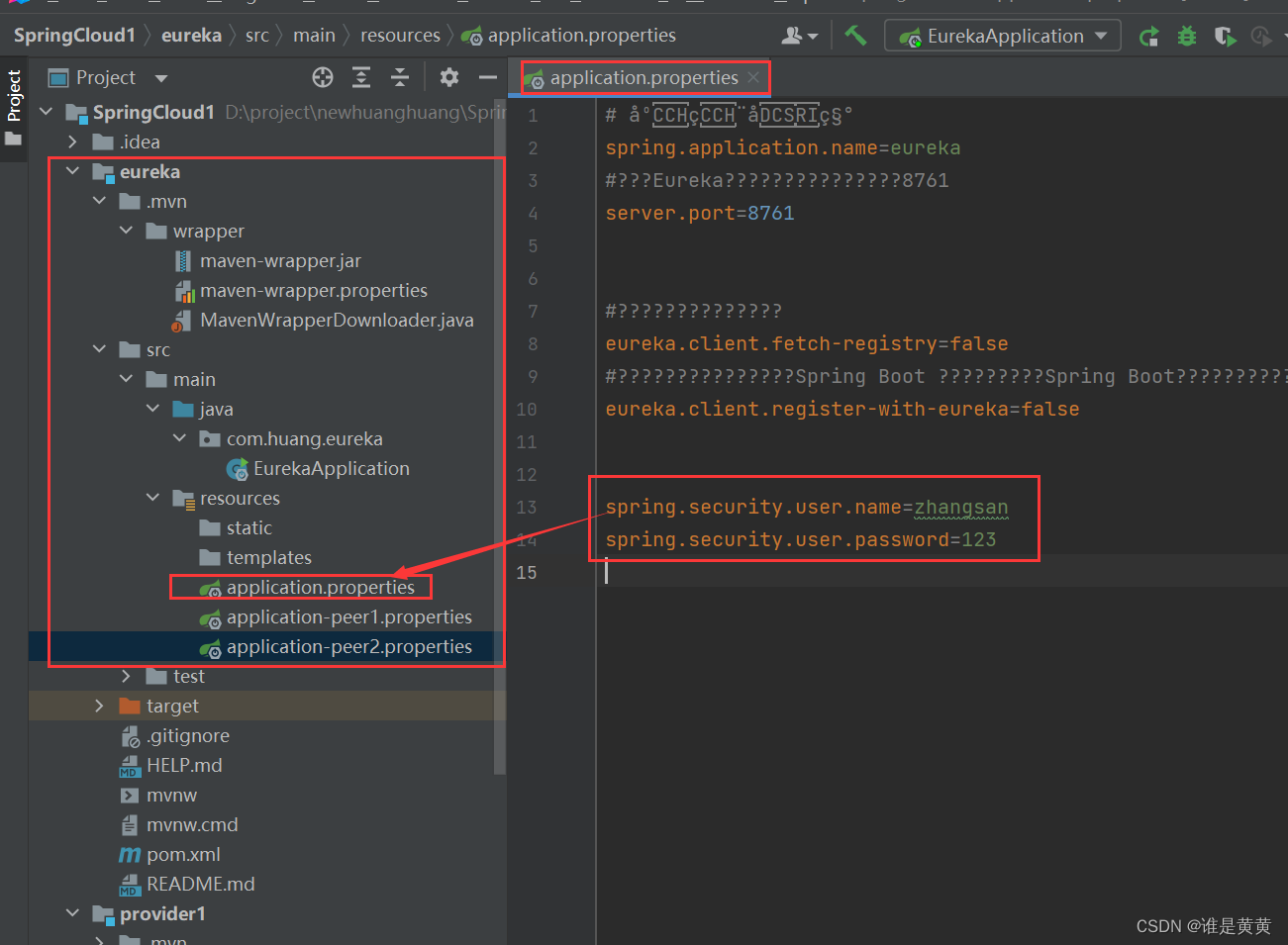Collapse the eureka module node

(x=73, y=171)
